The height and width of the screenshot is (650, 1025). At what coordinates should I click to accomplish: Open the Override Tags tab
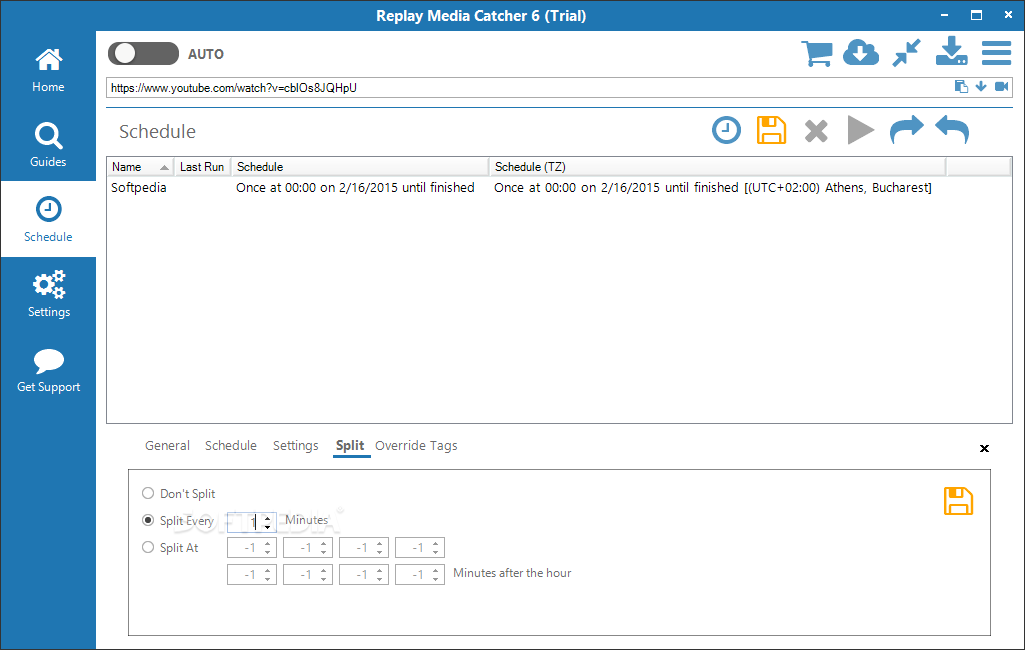tap(416, 445)
